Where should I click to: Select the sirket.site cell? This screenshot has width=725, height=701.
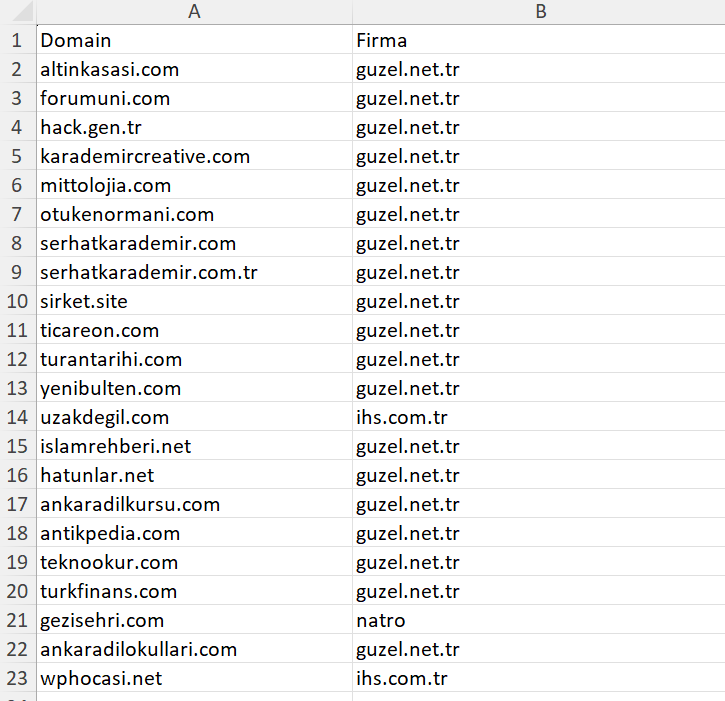coord(194,301)
